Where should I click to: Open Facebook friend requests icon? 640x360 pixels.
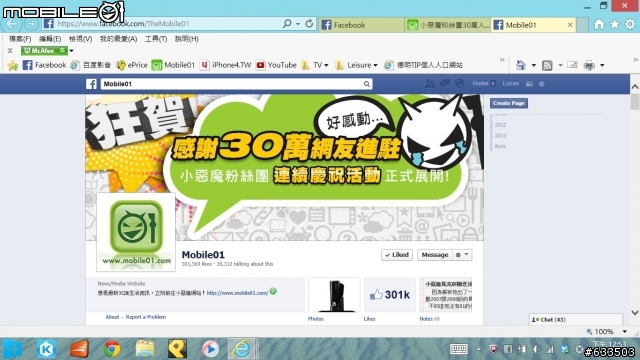tap(430, 84)
